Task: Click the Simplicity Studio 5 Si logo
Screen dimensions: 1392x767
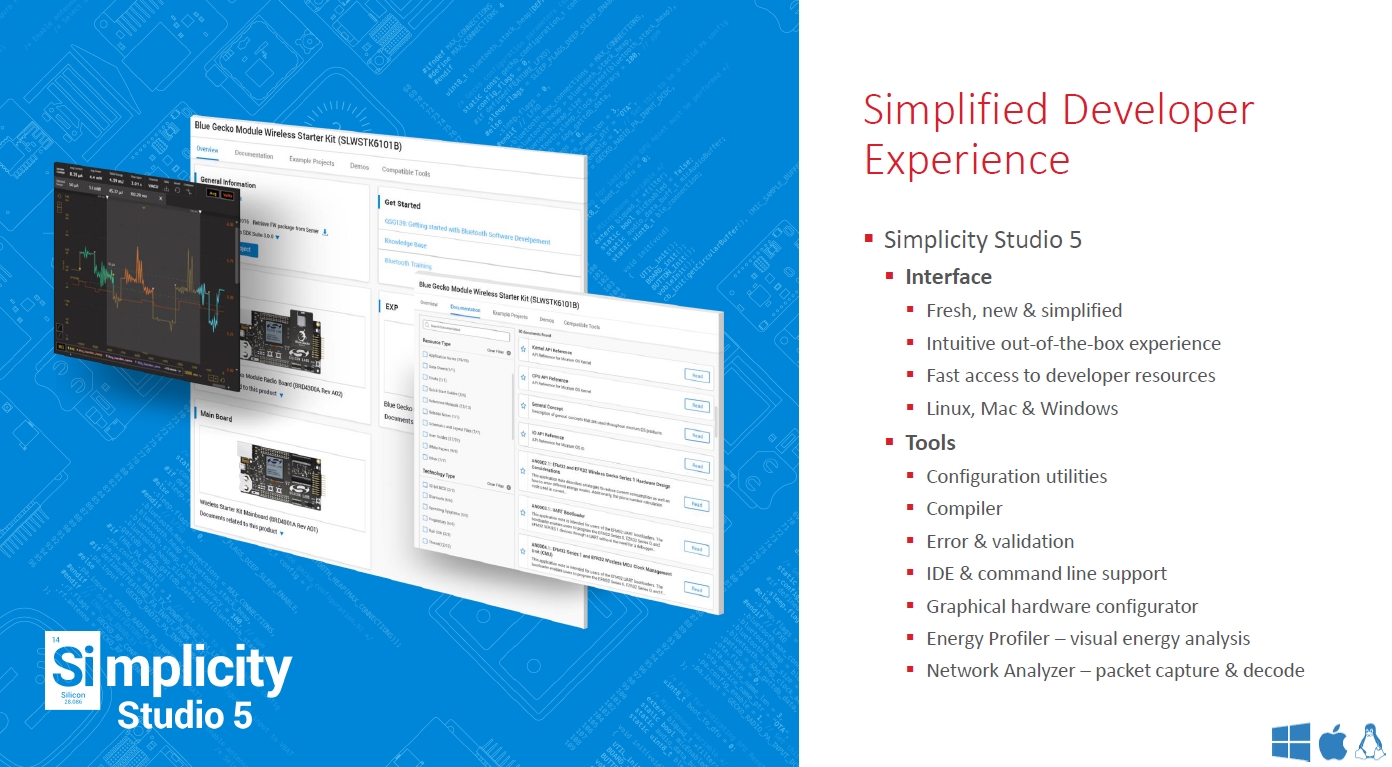Action: 73,670
